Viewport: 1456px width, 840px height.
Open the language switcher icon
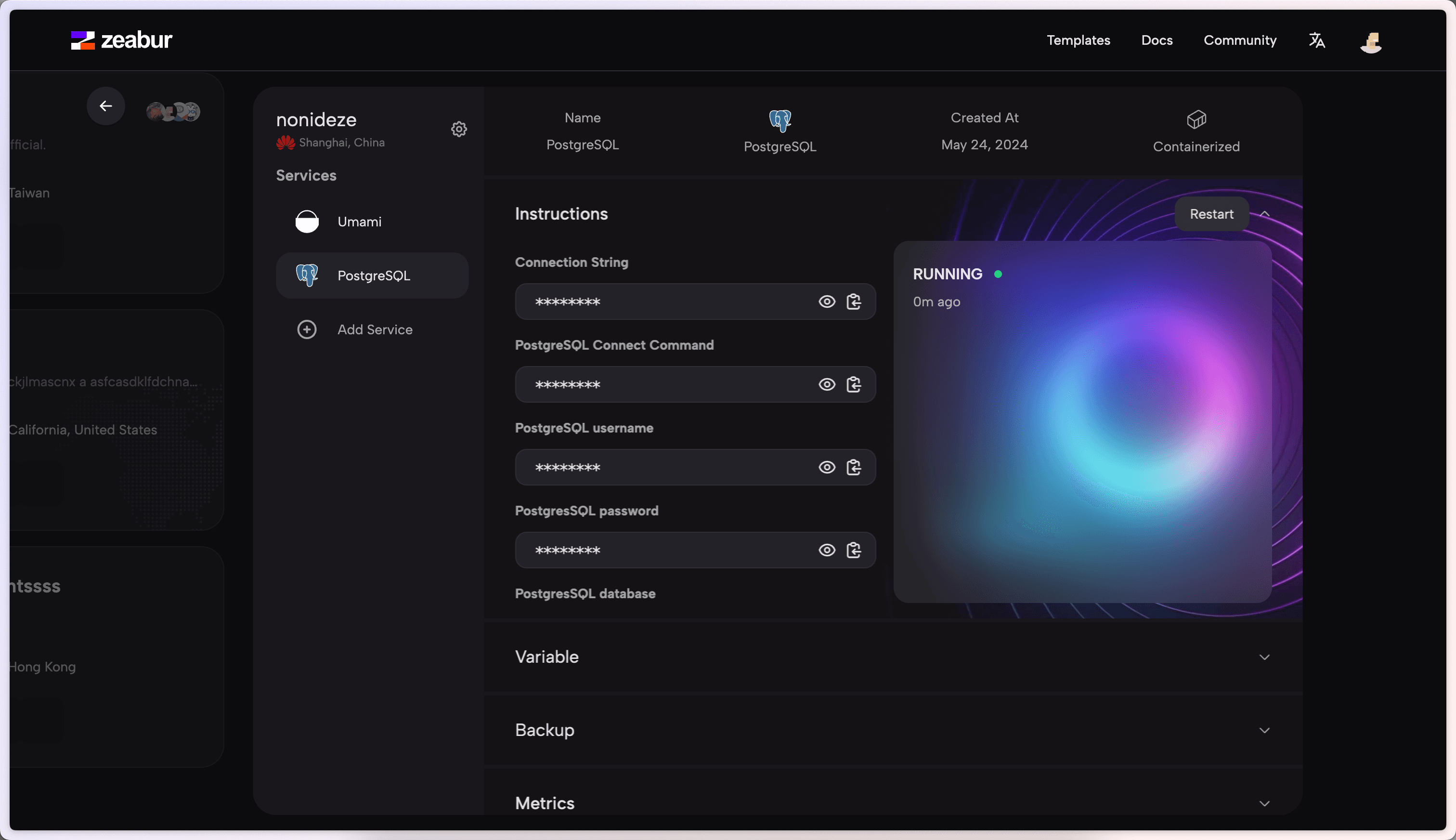point(1316,40)
